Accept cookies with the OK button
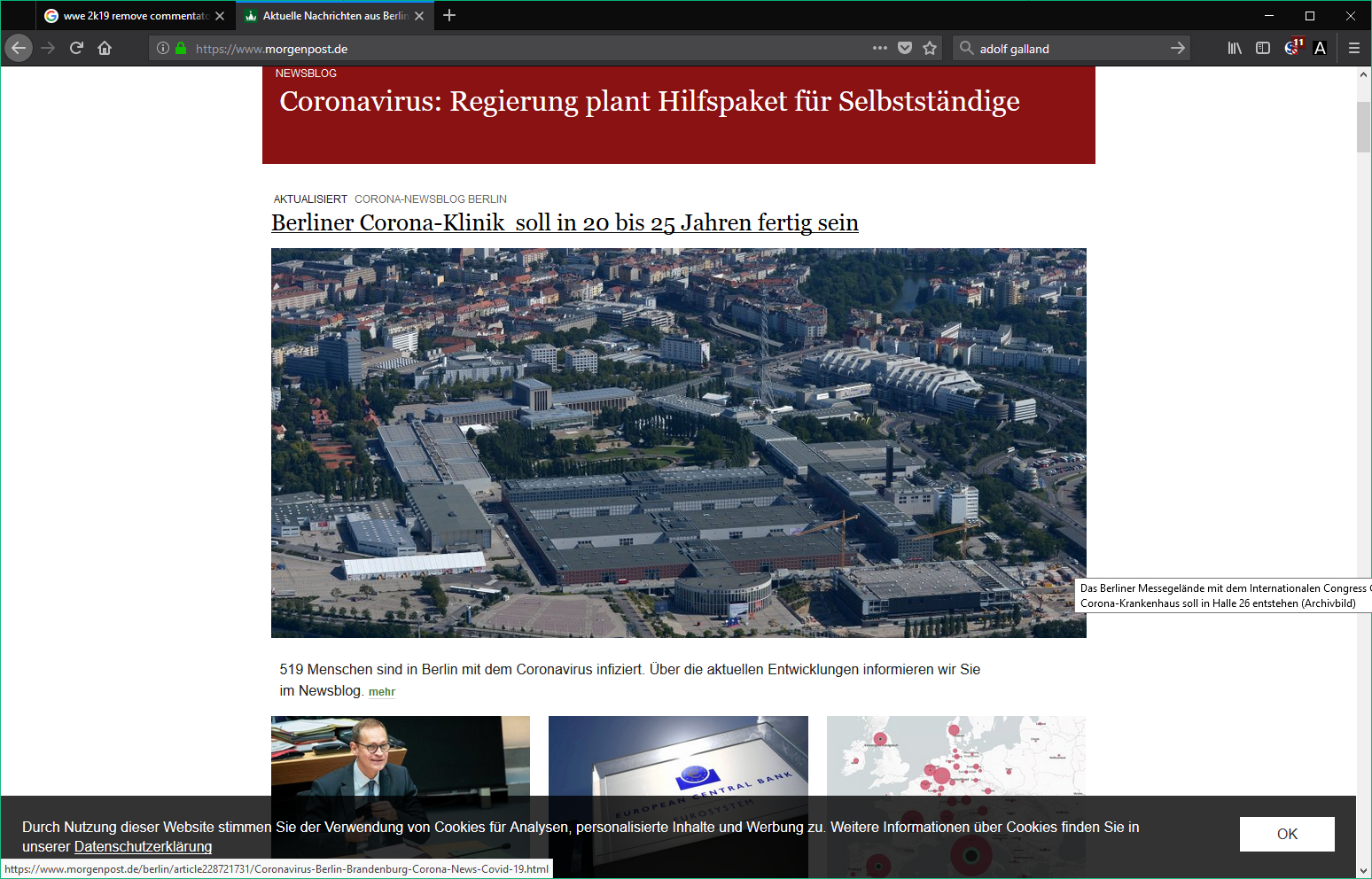Viewport: 1372px width, 879px height. click(x=1287, y=834)
